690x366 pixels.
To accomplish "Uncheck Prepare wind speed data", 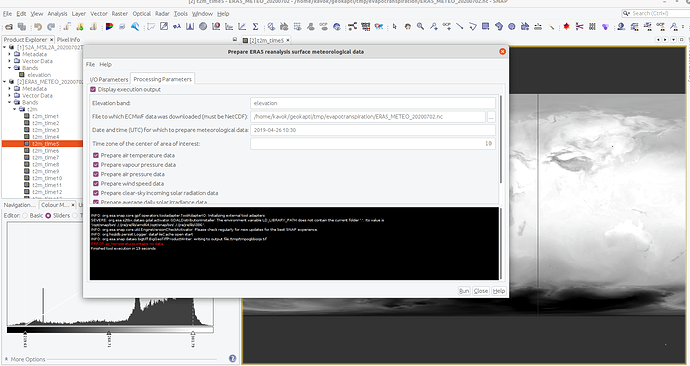I will click(96, 183).
